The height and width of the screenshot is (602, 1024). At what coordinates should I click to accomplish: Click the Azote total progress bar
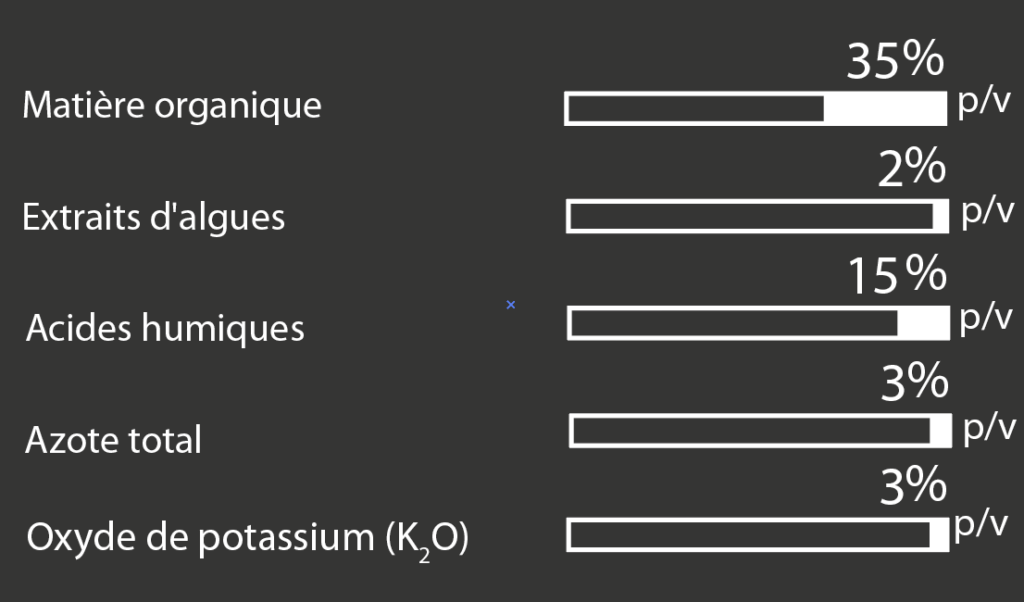point(760,431)
